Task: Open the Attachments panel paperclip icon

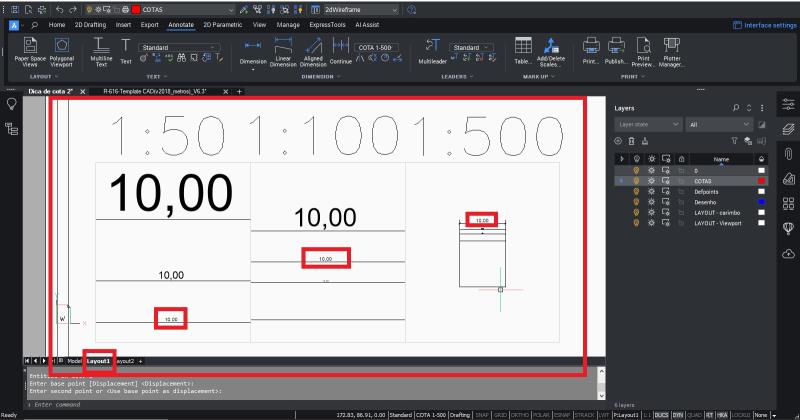Action: [788, 152]
